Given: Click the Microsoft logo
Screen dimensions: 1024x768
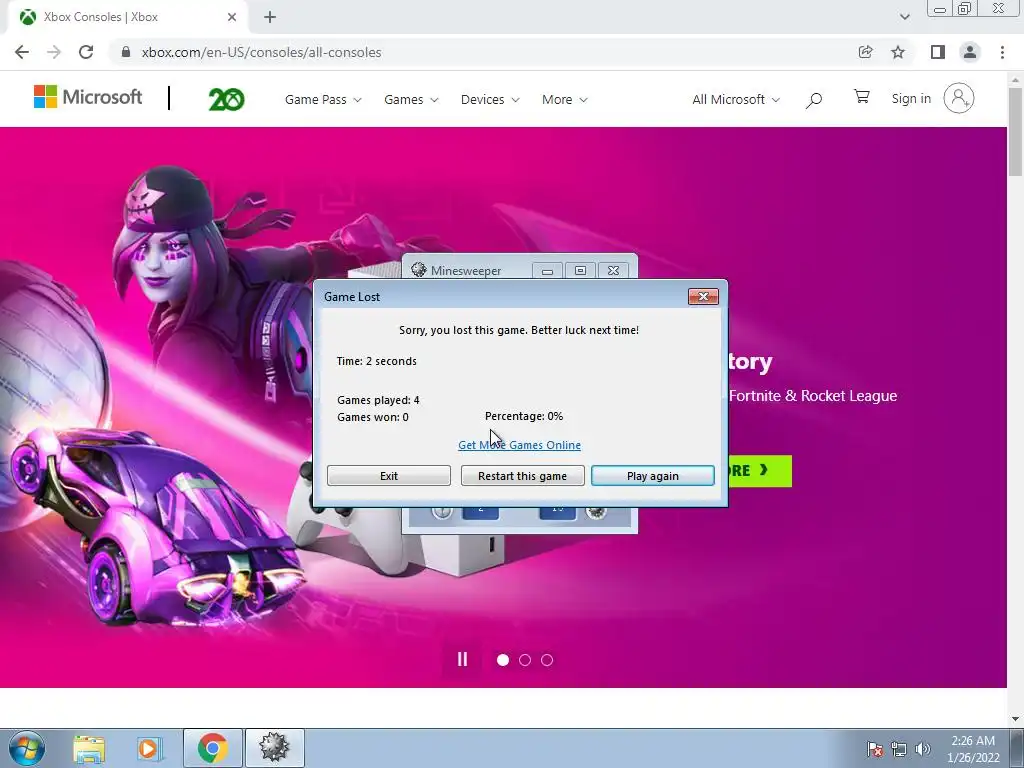Looking at the screenshot, I should click(x=88, y=97).
